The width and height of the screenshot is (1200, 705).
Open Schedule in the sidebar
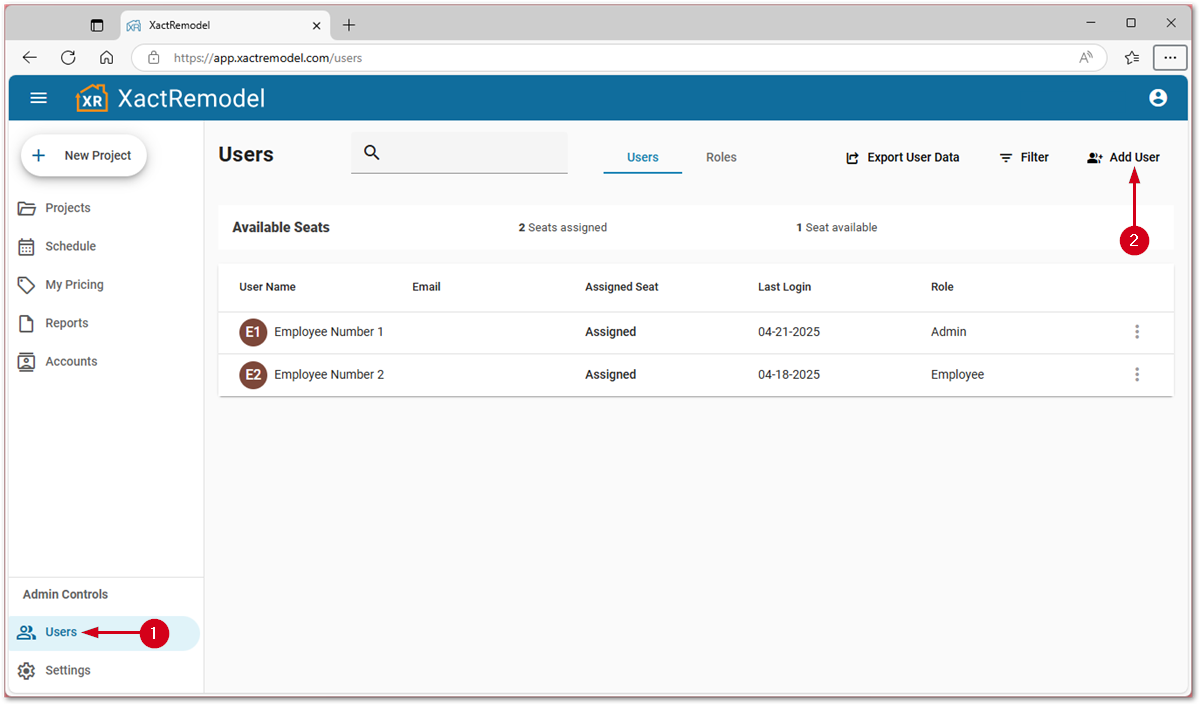tap(70, 246)
